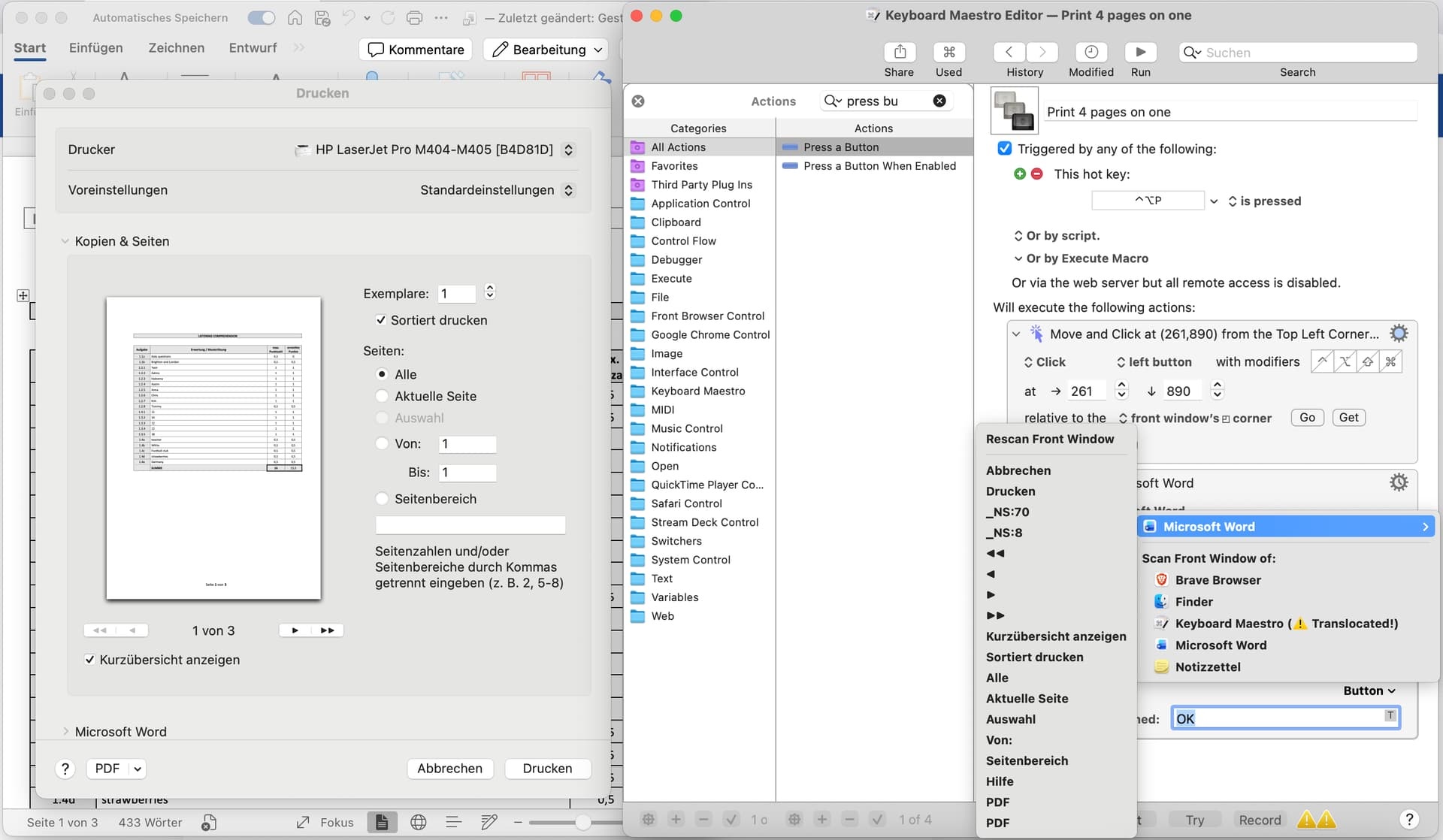Click the Abbrechen button in print dialog
The image size is (1443, 840).
(449, 768)
